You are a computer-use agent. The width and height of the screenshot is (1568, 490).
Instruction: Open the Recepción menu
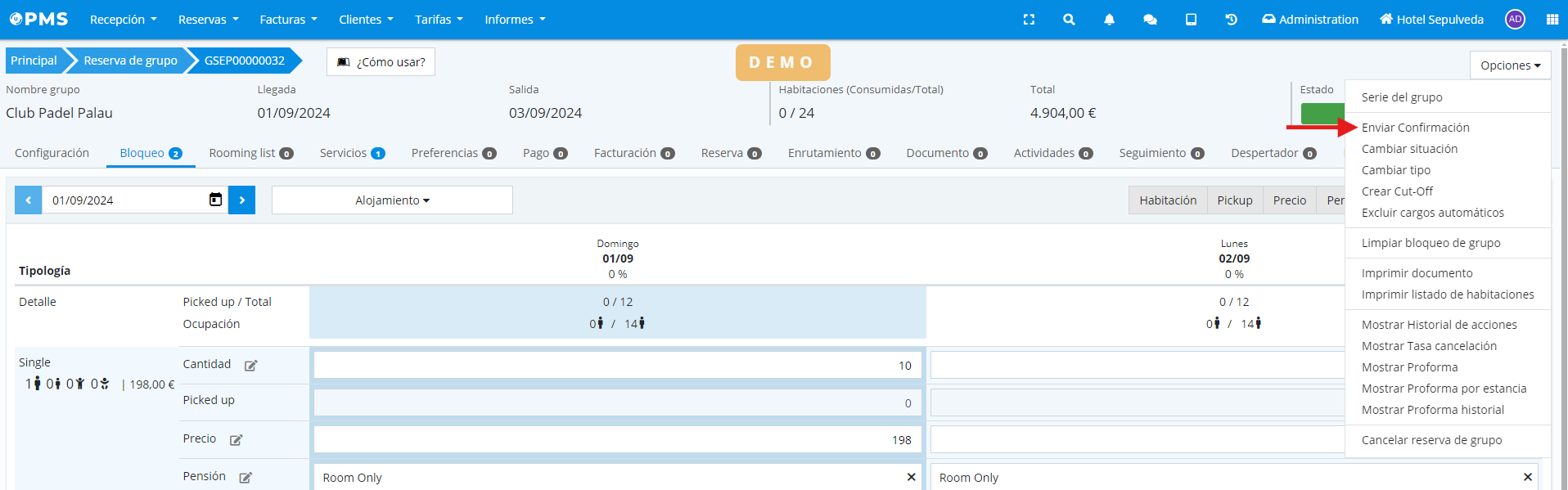(123, 20)
